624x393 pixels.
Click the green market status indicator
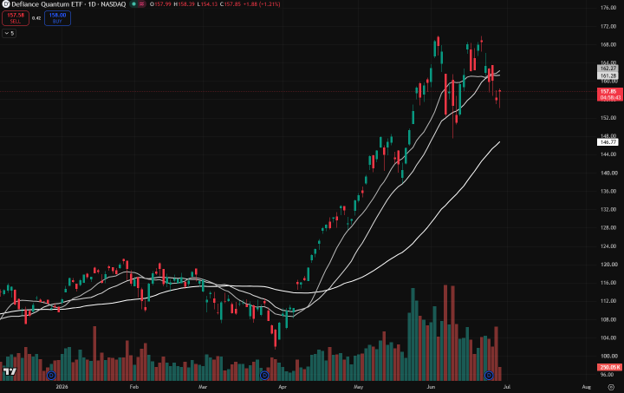(134, 4)
